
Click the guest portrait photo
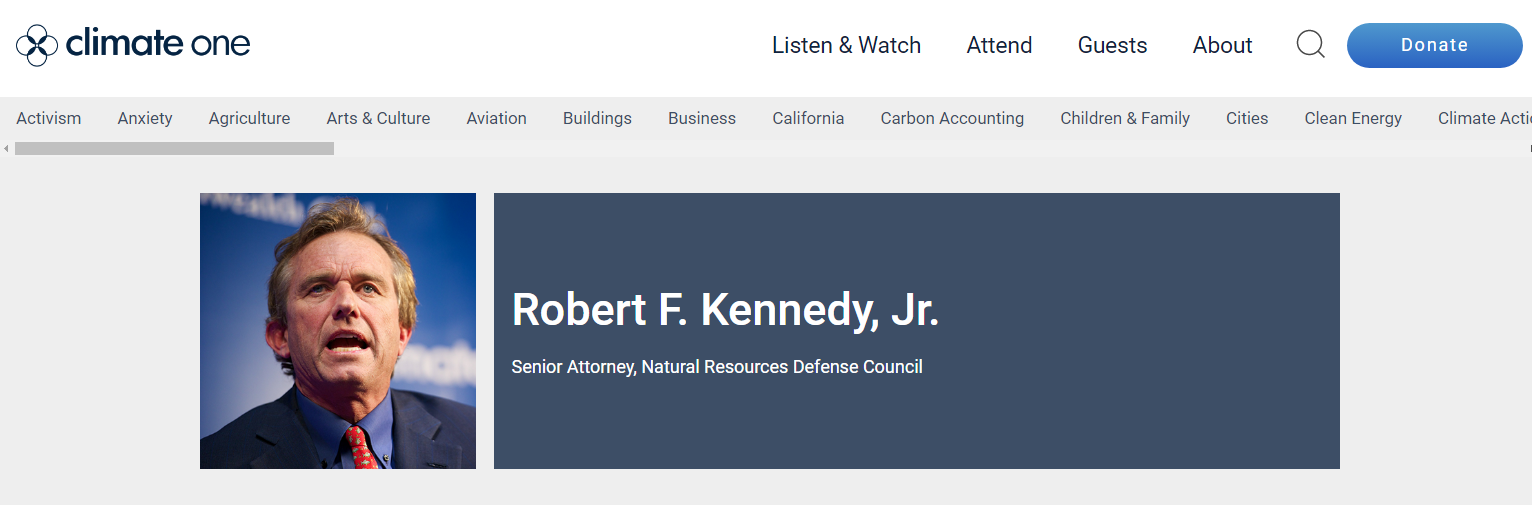[338, 331]
